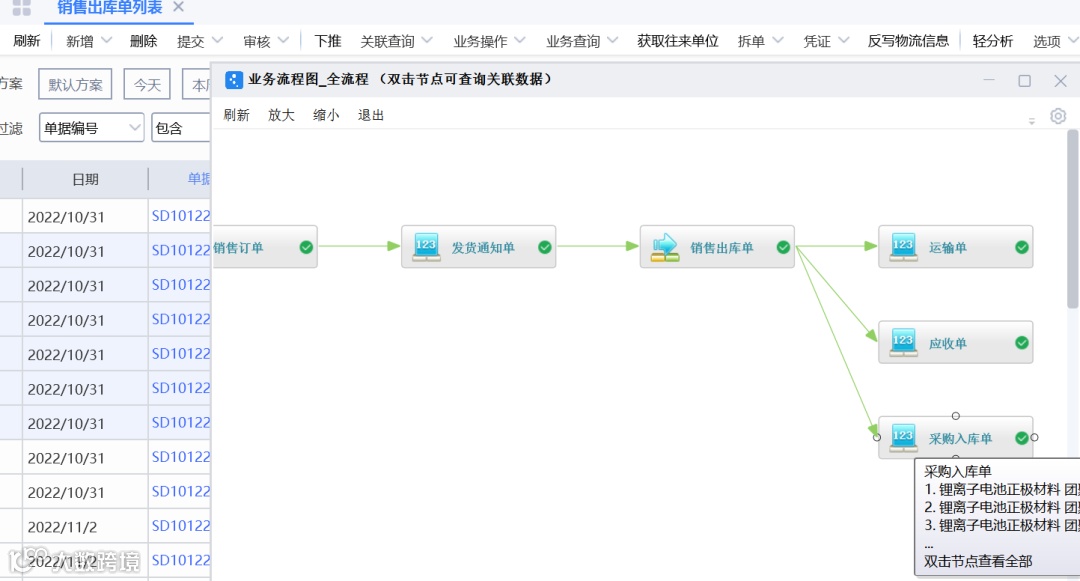
Task: Click the 提交 button
Action: coord(191,41)
